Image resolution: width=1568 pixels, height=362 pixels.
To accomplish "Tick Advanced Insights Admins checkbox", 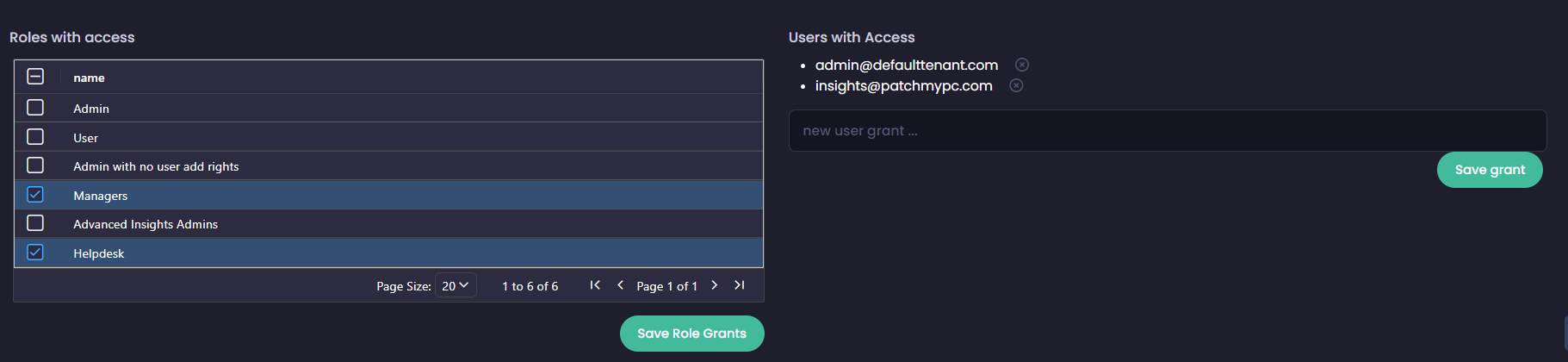I will pos(35,223).
